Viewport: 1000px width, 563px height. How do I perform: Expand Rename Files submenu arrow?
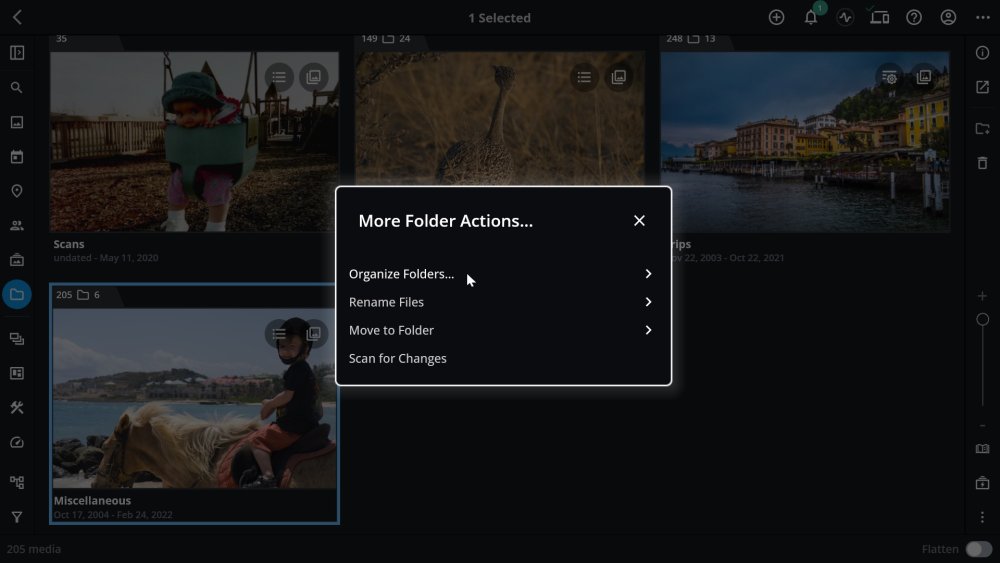pos(648,302)
